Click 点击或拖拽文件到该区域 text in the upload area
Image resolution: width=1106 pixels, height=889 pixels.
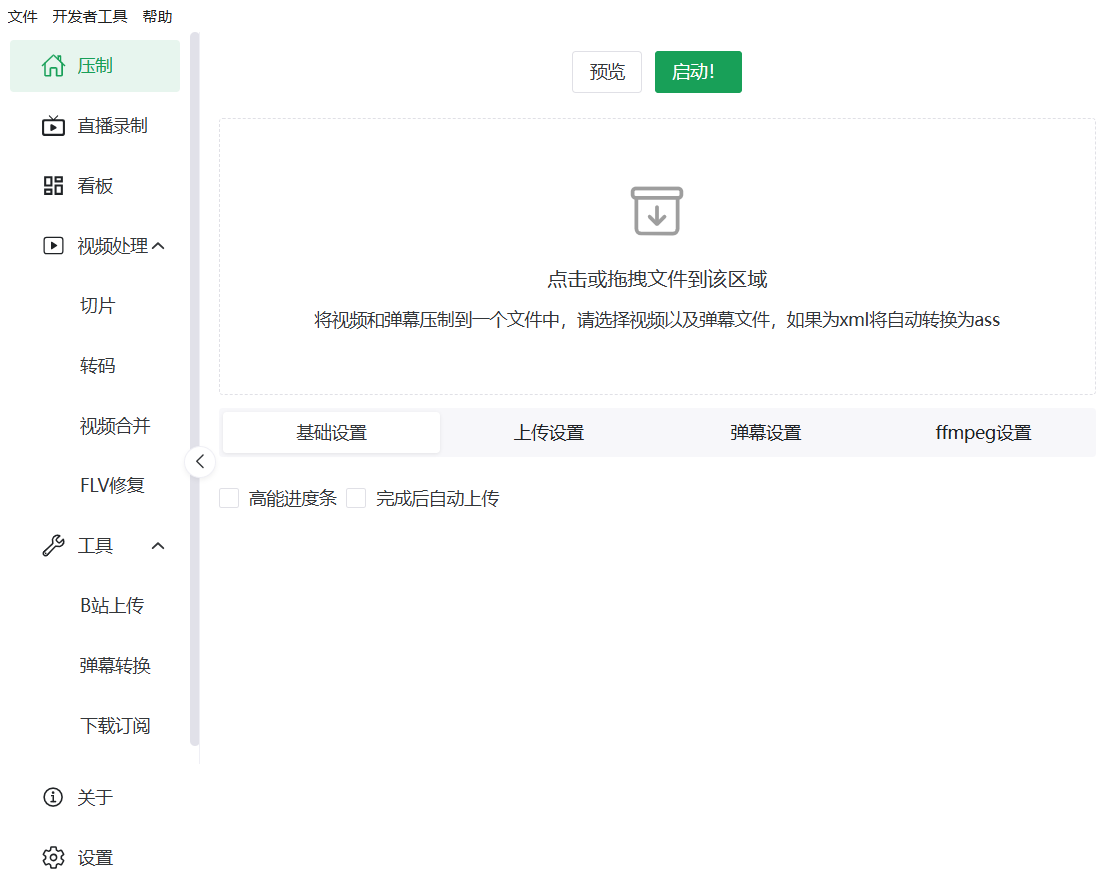657,279
